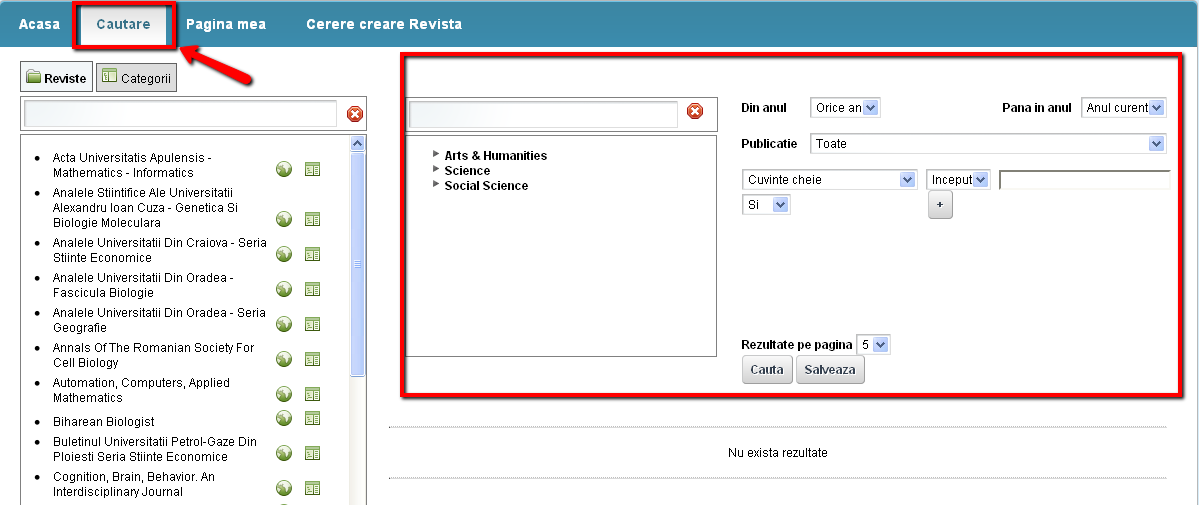
Task: Select Analele Stiintifice Alexandru Ioan Cuza entry
Action: pyautogui.click(x=146, y=207)
